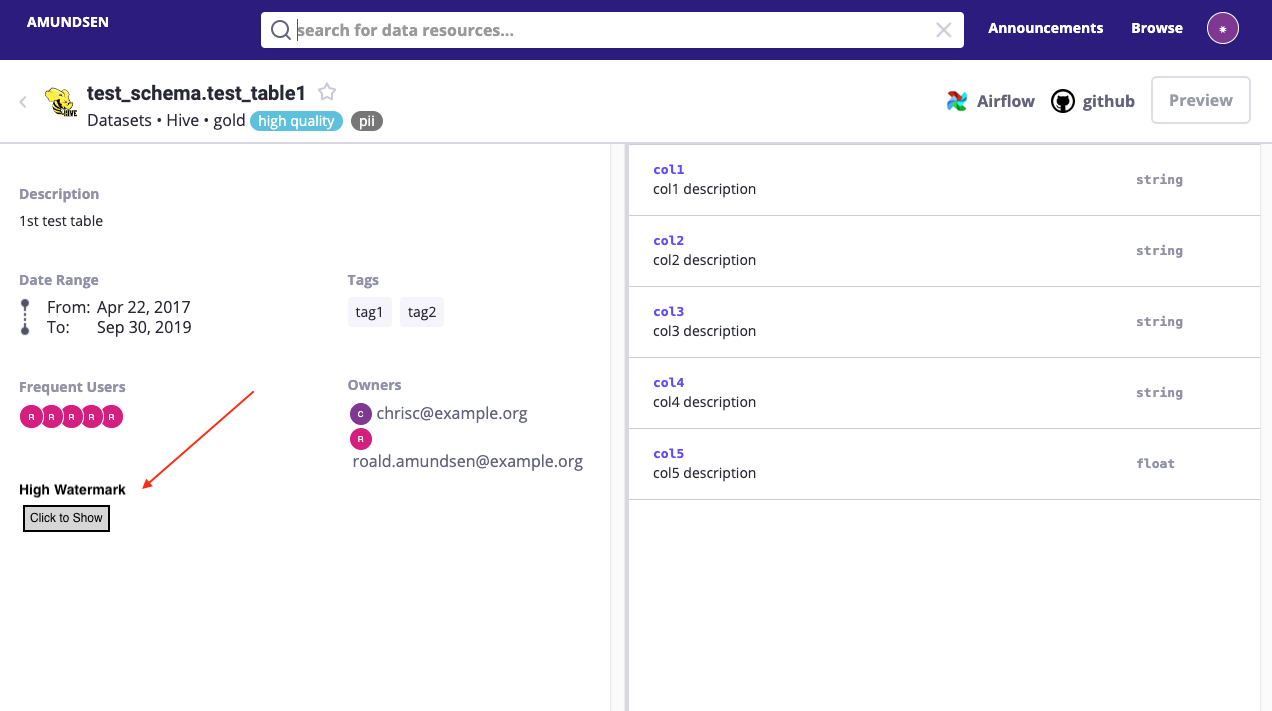The image size is (1272, 711).
Task: Open Browse in the navbar
Action: pos(1157,28)
